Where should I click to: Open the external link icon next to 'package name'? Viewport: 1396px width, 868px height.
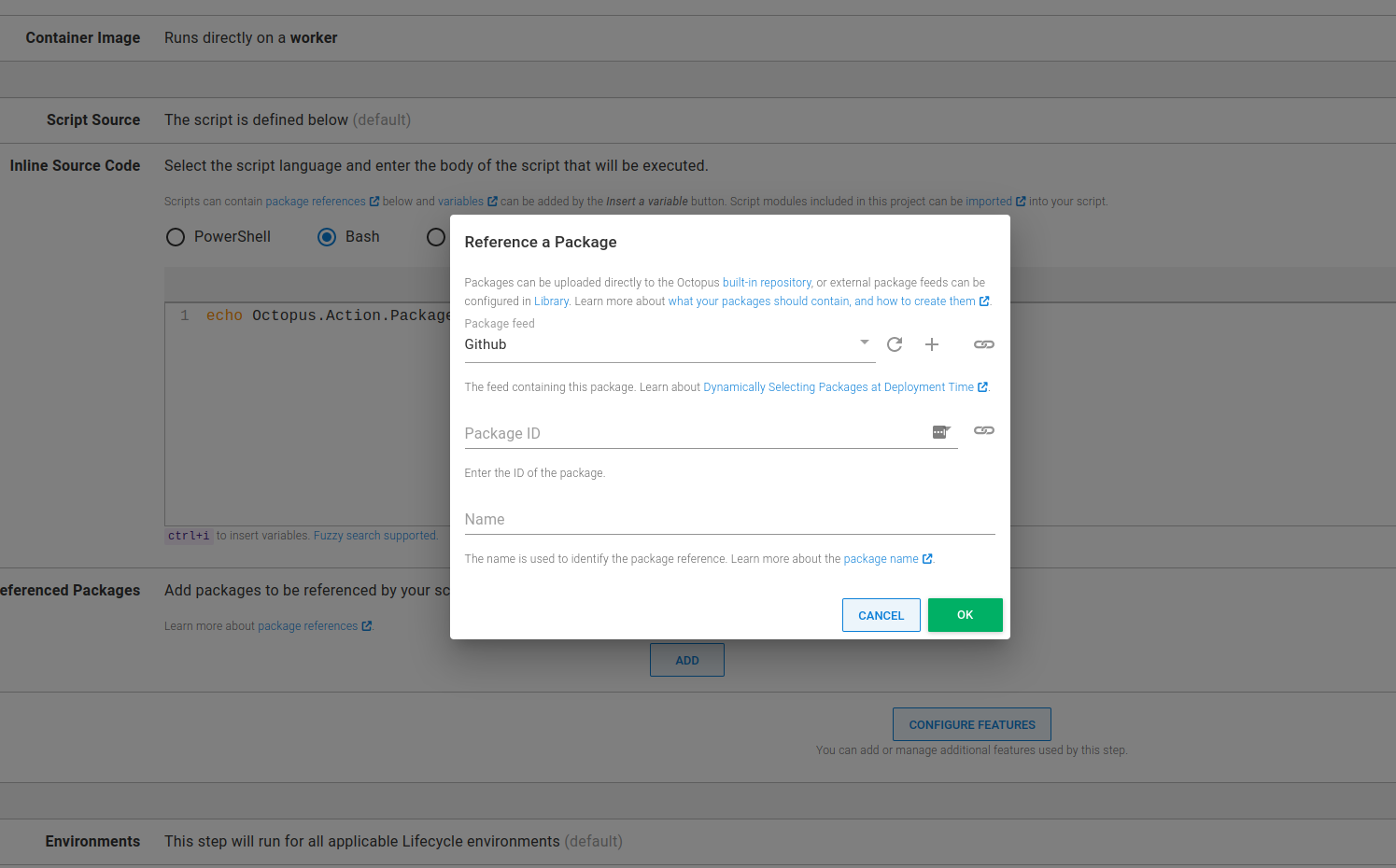click(925, 558)
